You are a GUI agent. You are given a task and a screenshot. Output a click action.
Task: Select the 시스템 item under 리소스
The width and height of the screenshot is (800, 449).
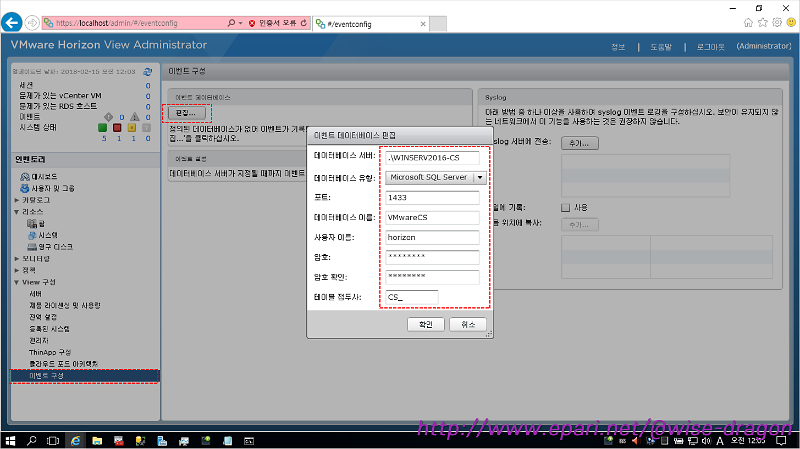pyautogui.click(x=43, y=235)
